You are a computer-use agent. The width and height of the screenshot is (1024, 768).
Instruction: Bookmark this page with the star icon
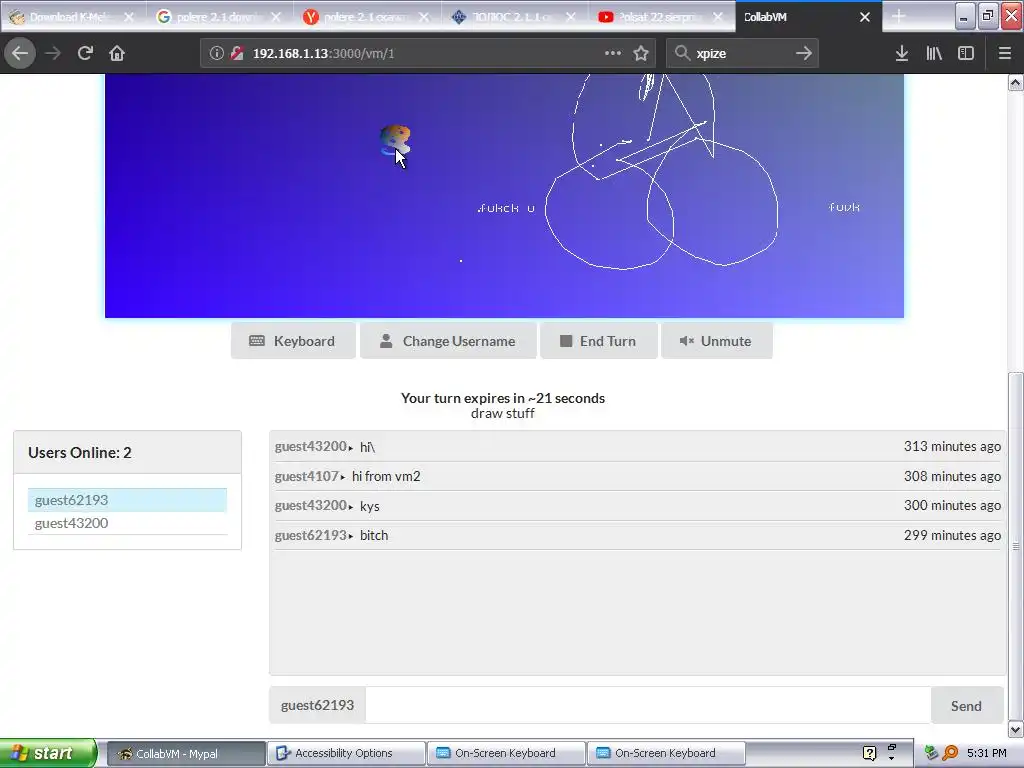[x=641, y=53]
